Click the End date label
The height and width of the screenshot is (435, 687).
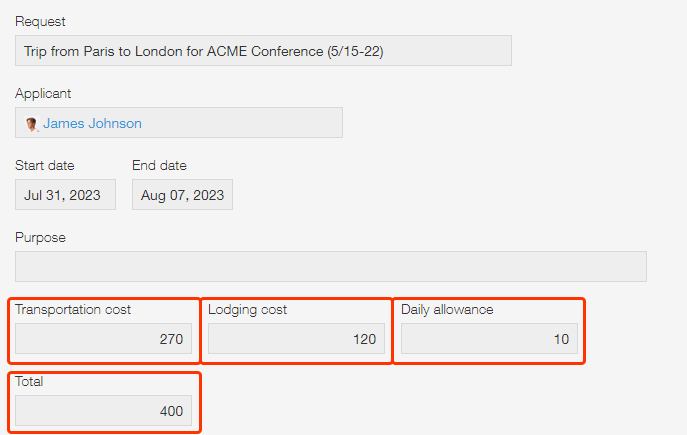coord(159,165)
